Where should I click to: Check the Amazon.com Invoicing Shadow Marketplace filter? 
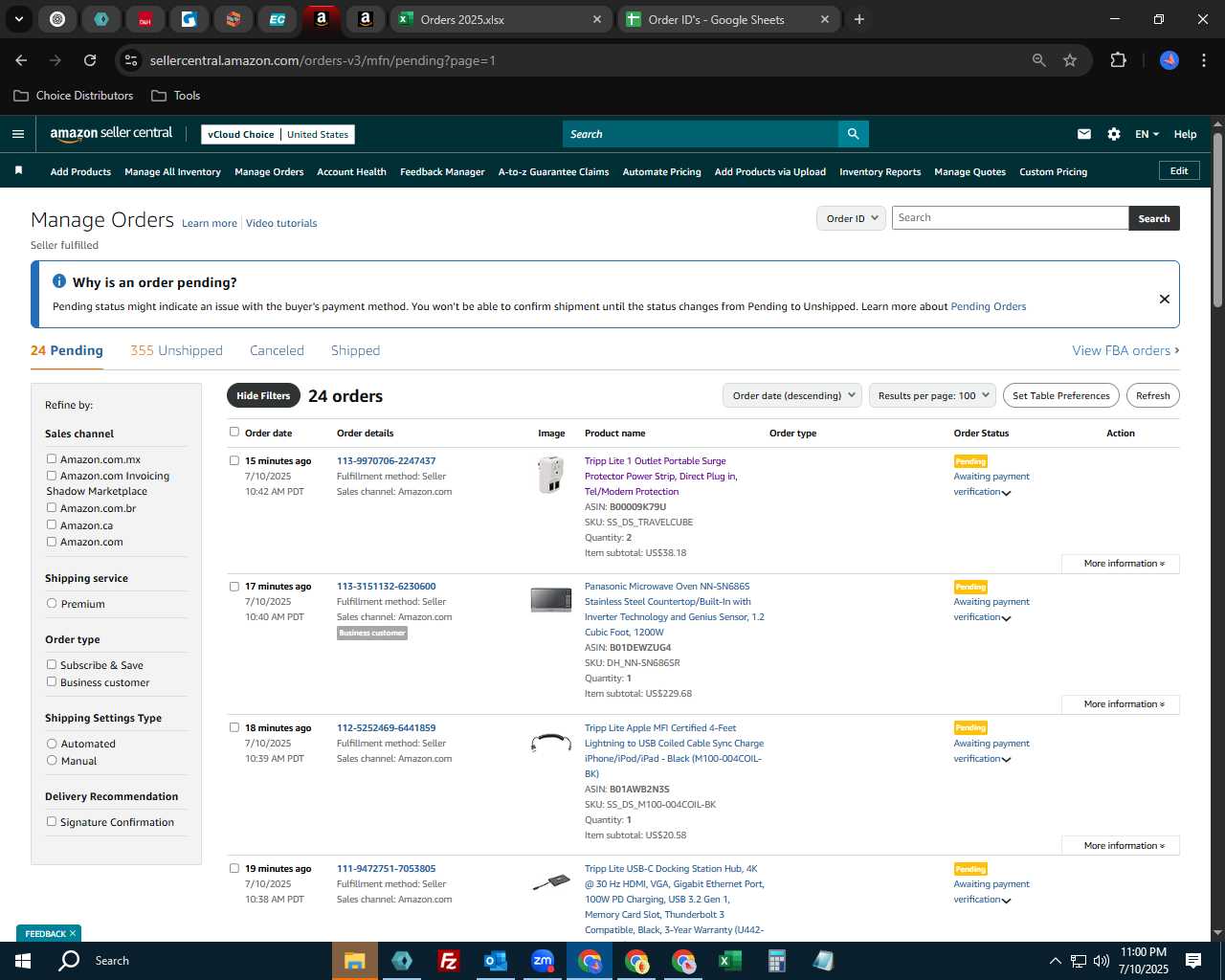pos(52,476)
